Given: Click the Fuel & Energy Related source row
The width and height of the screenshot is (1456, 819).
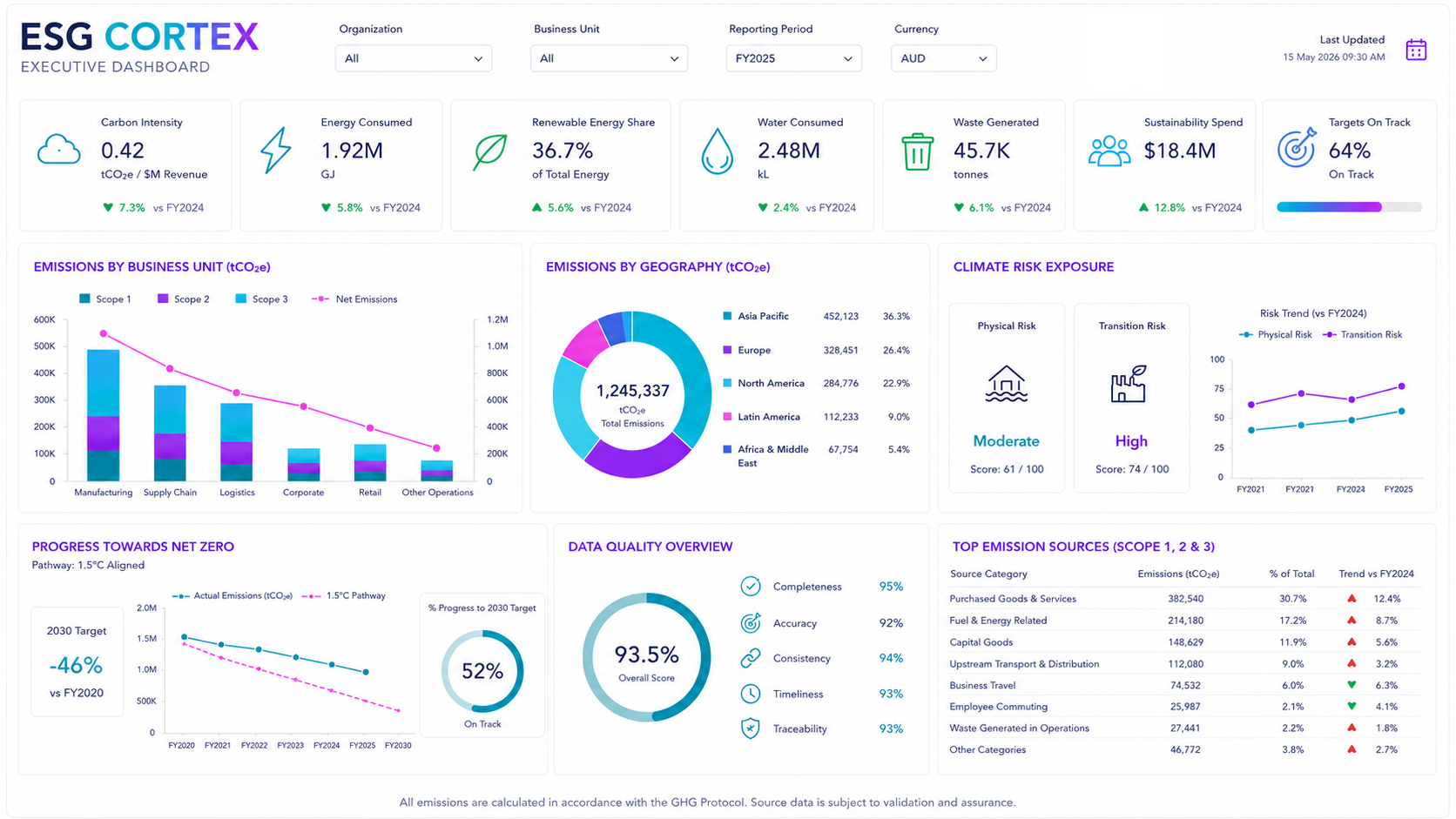Looking at the screenshot, I should (x=1185, y=621).
